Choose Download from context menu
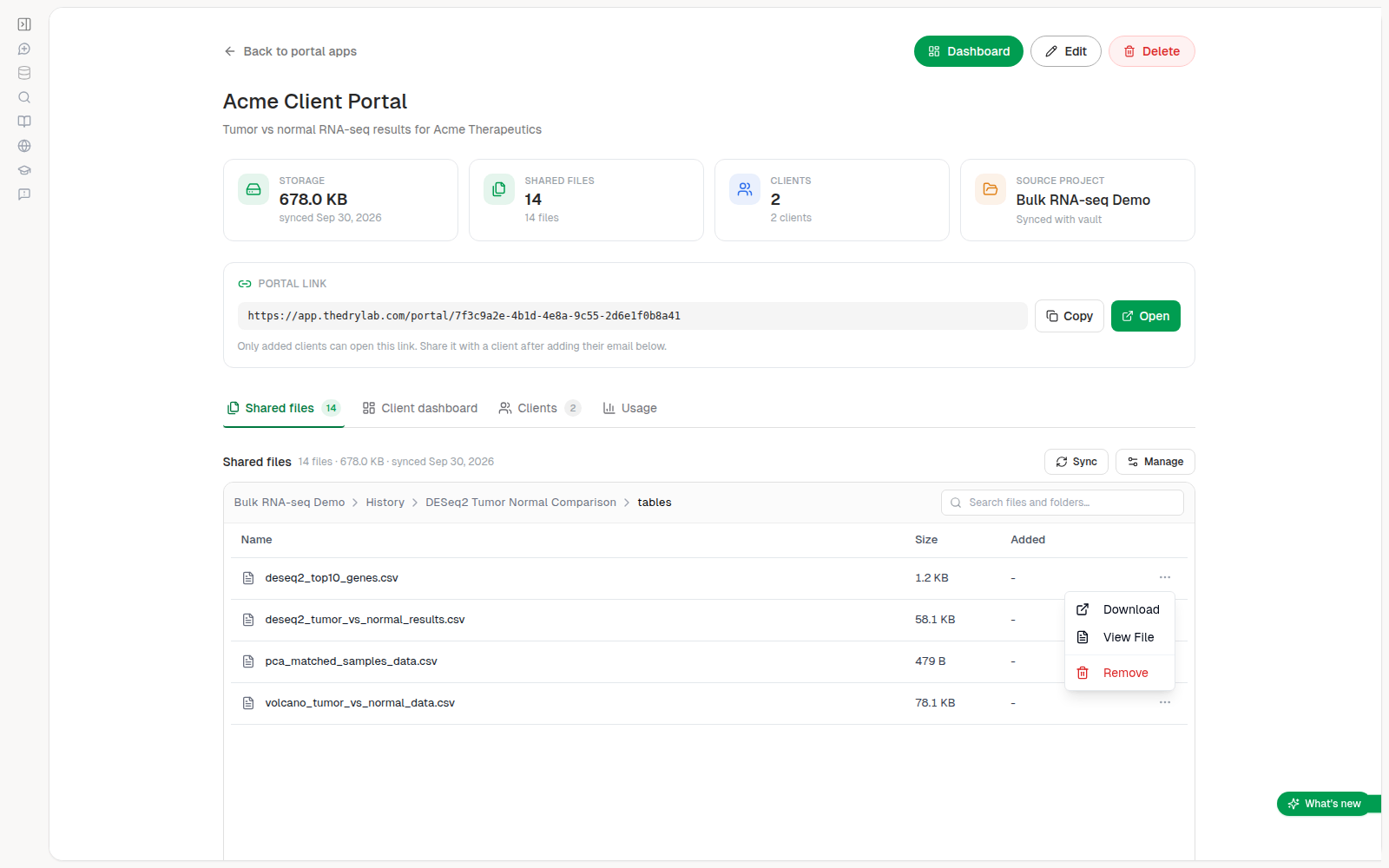The width and height of the screenshot is (1389, 868). [x=1120, y=609]
